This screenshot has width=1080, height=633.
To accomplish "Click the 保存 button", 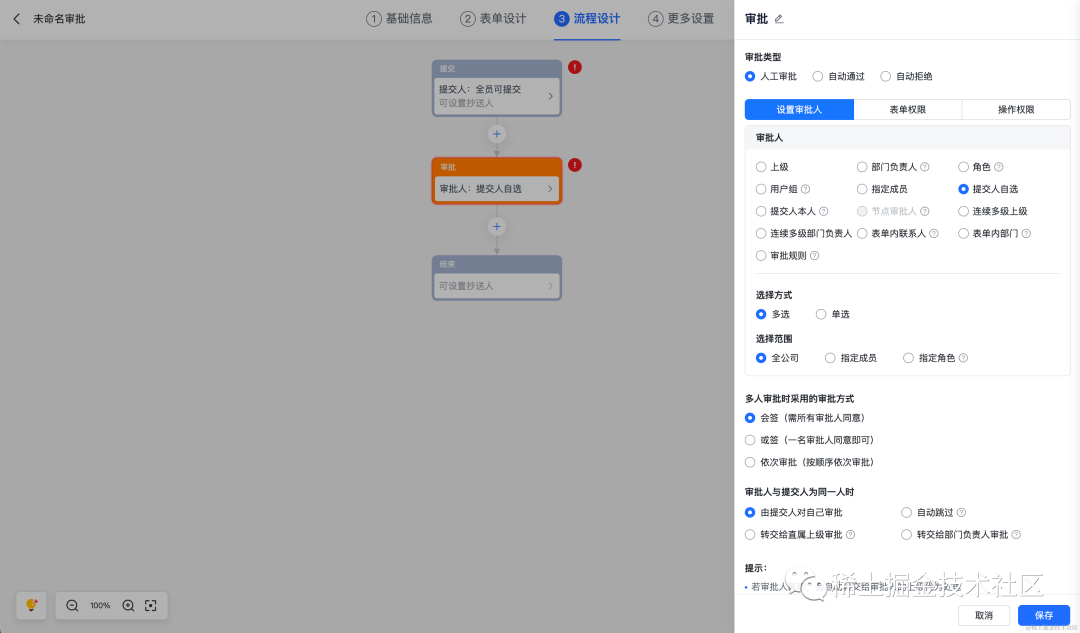I will click(x=1043, y=615).
